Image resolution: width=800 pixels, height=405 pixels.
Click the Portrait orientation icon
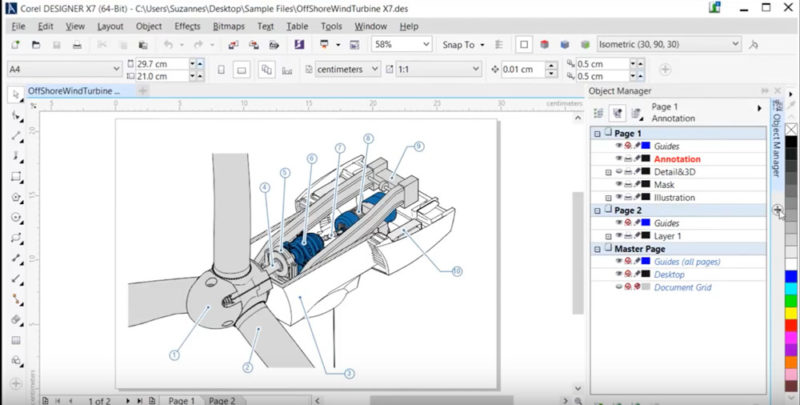221,69
